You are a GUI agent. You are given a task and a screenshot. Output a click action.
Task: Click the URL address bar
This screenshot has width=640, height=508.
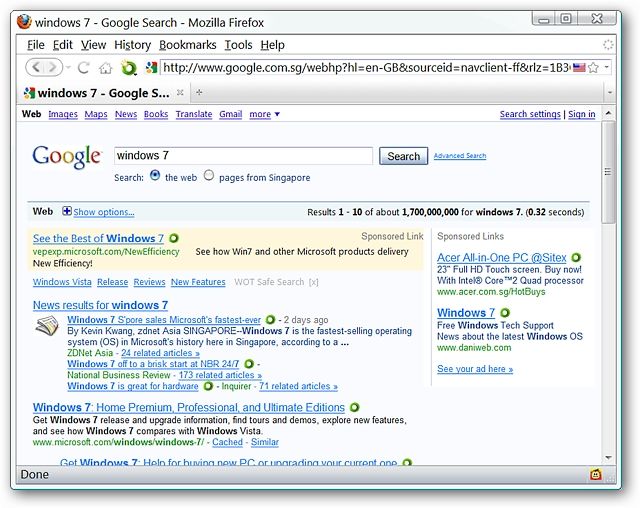[365, 67]
